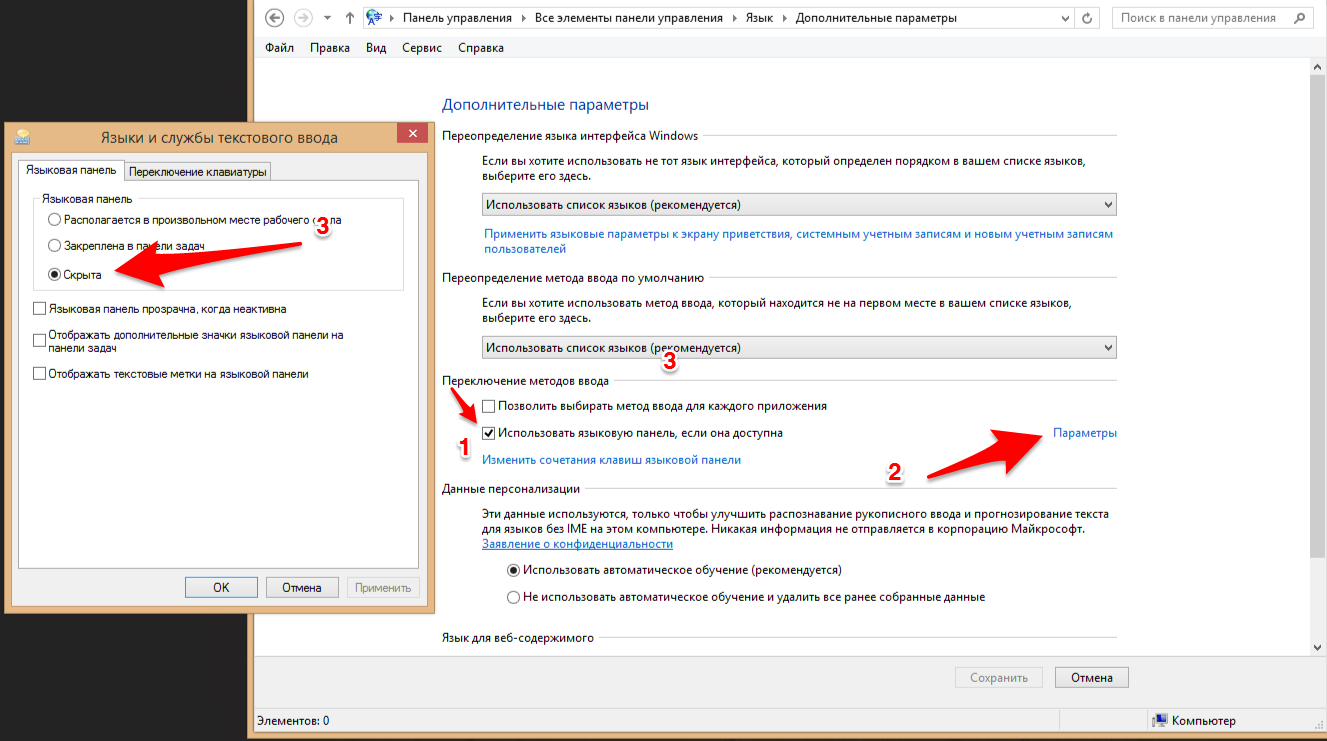Image resolution: width=1327 pixels, height=741 pixels.
Task: Expand the address bar history dropdown
Action: (x=1065, y=18)
